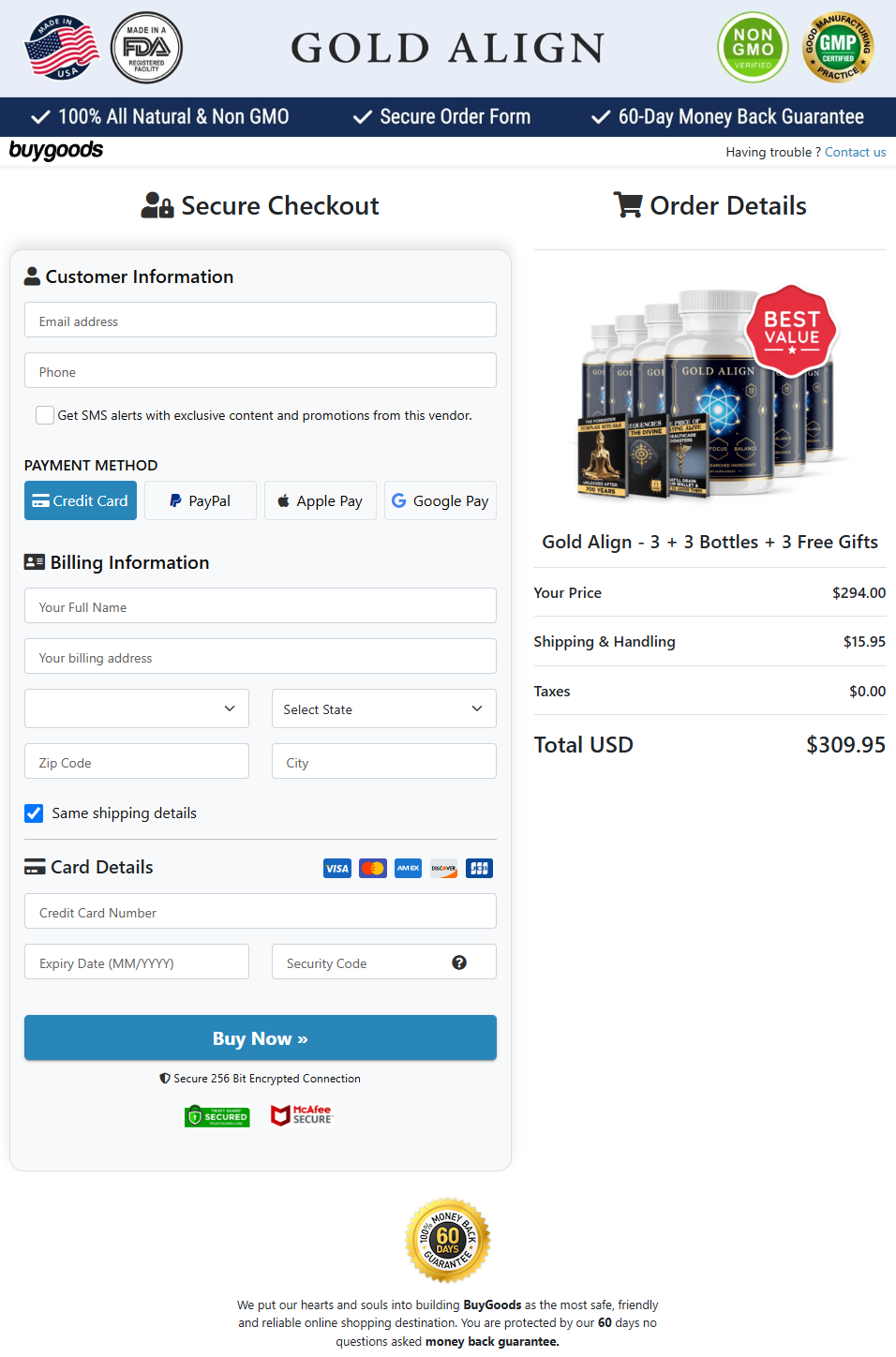Click the FDA Registered Facility badge
The height and width of the screenshot is (1357, 896).
(x=146, y=48)
